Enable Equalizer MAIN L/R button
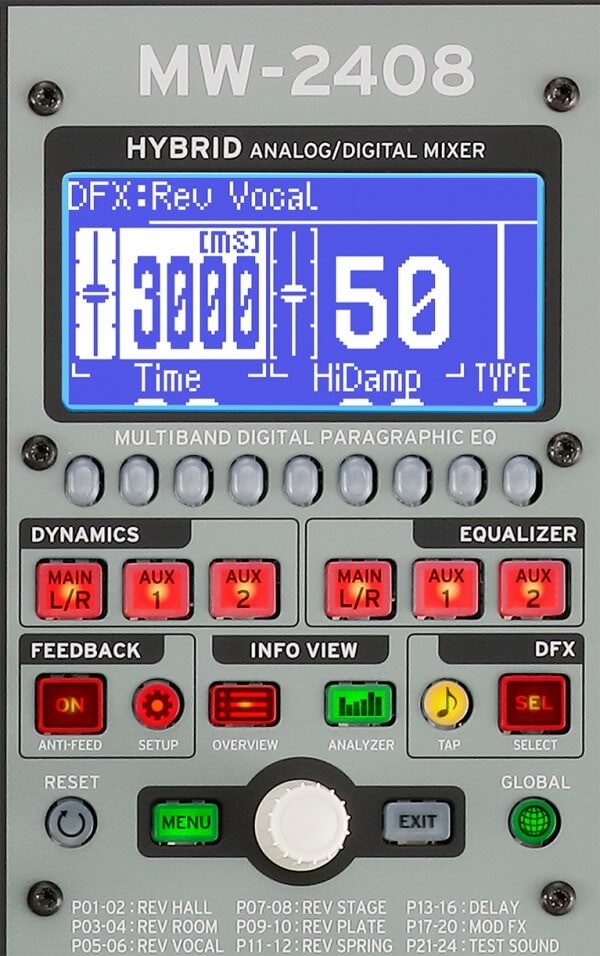600x956 pixels. (359, 589)
